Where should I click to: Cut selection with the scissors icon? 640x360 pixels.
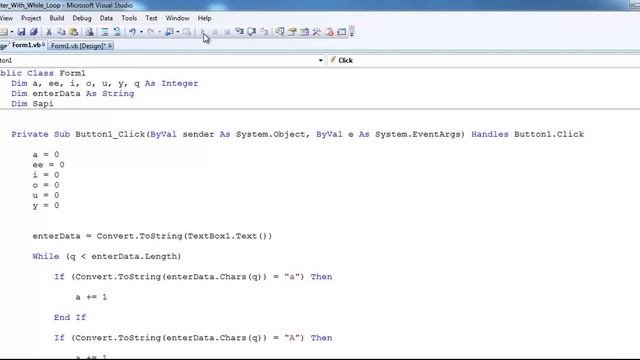click(x=49, y=32)
